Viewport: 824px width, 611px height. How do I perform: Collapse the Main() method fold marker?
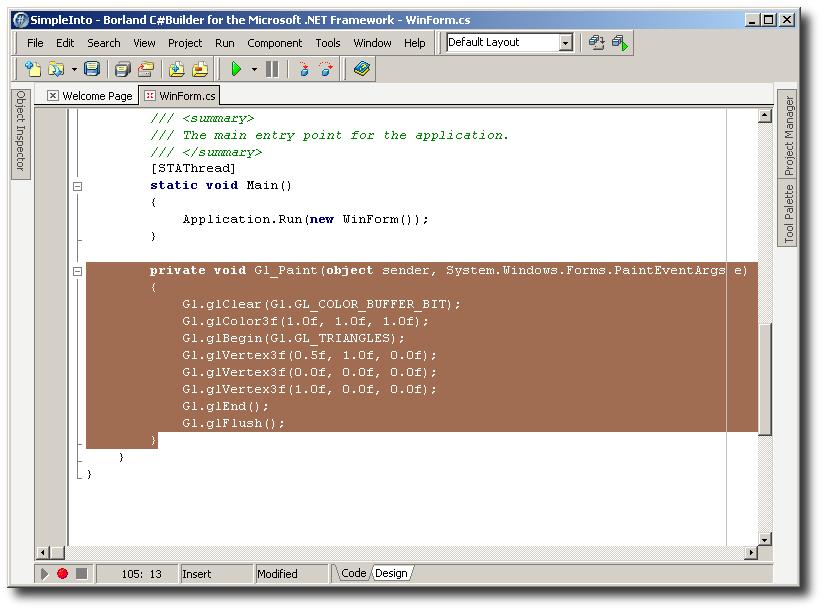coord(77,186)
